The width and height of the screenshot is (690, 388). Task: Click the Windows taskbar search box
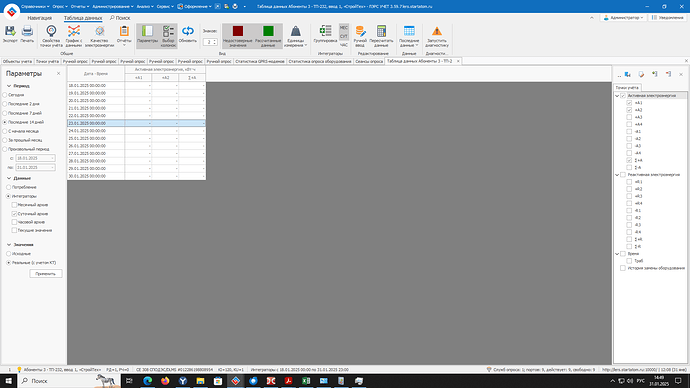click(x=69, y=381)
